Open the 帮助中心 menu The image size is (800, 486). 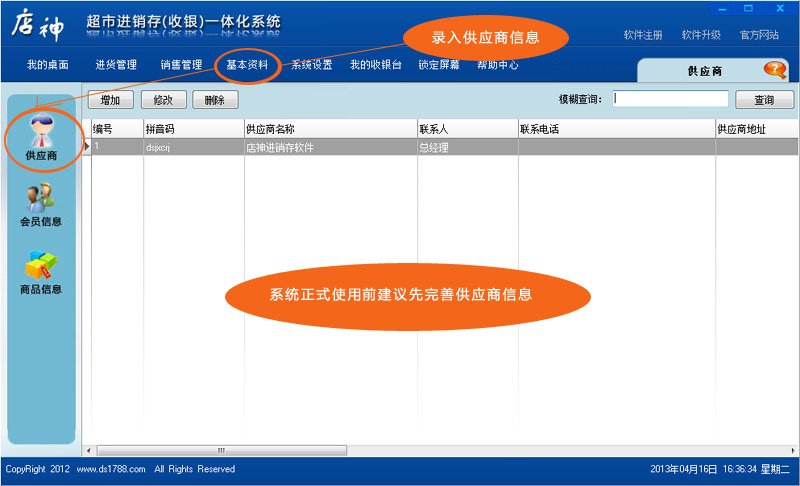498,65
